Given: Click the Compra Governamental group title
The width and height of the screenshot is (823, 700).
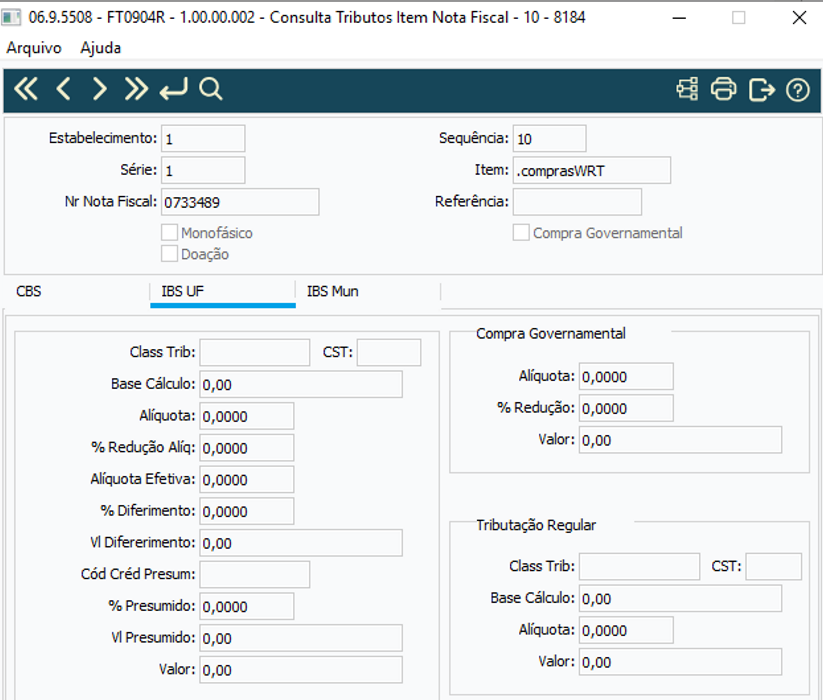Looking at the screenshot, I should (x=551, y=334).
